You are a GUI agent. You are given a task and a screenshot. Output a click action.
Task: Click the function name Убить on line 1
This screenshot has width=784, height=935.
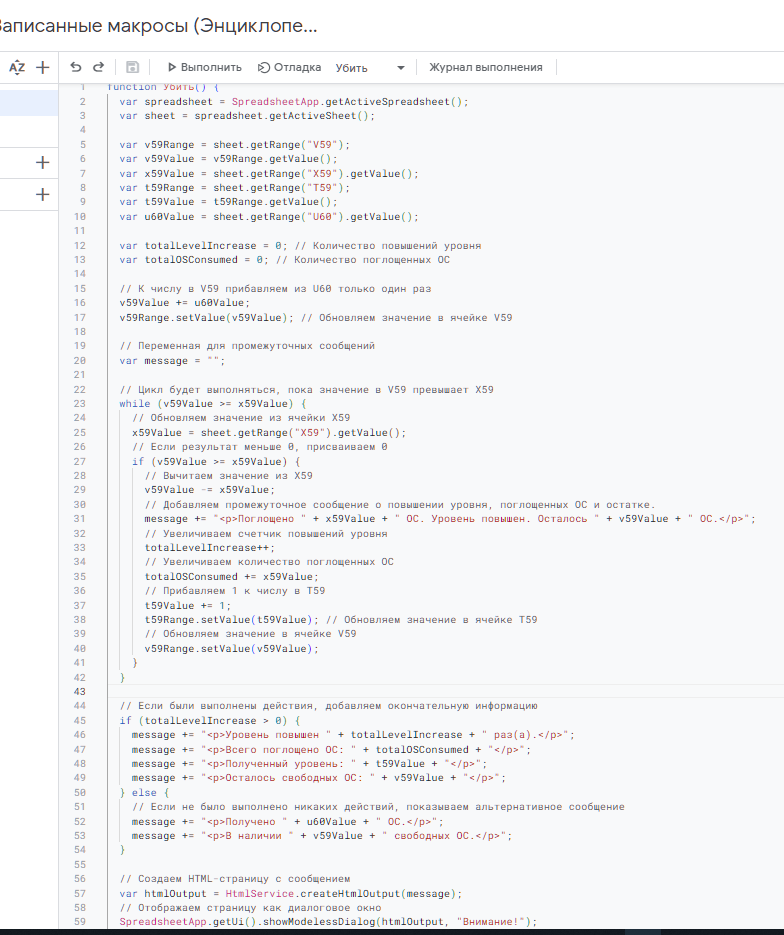[x=180, y=87]
